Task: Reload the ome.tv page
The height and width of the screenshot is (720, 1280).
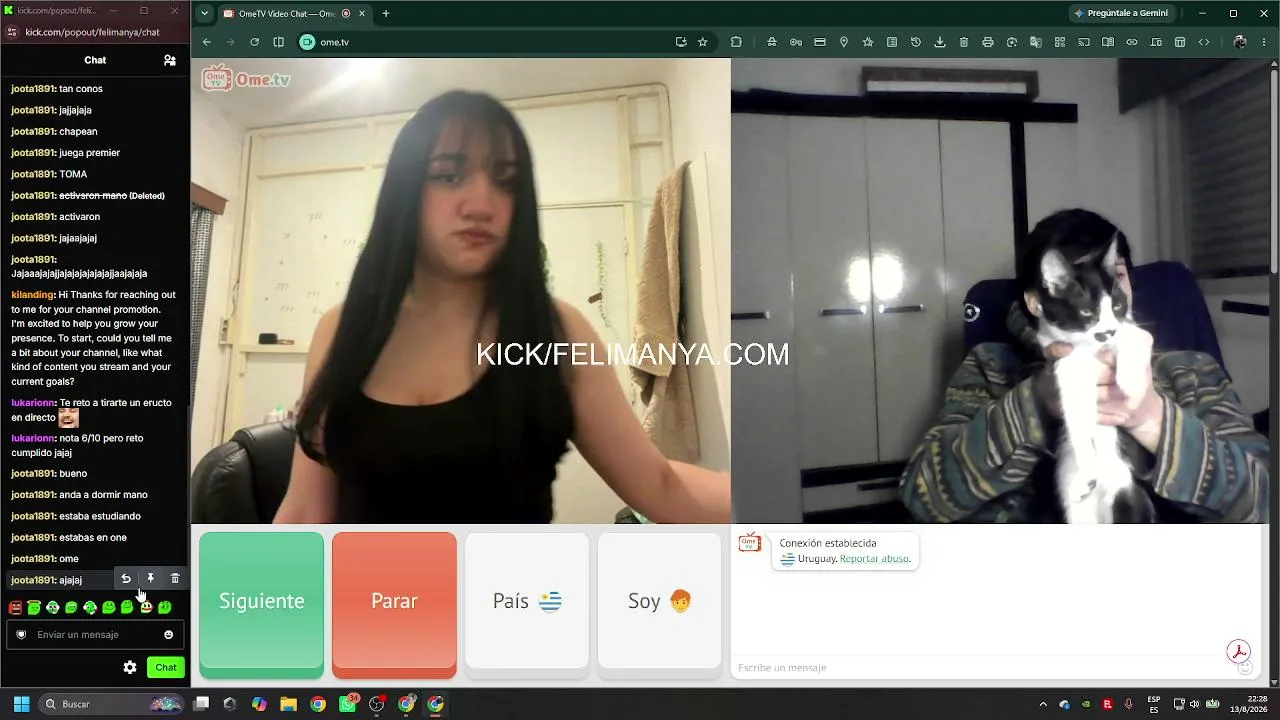Action: 255,42
